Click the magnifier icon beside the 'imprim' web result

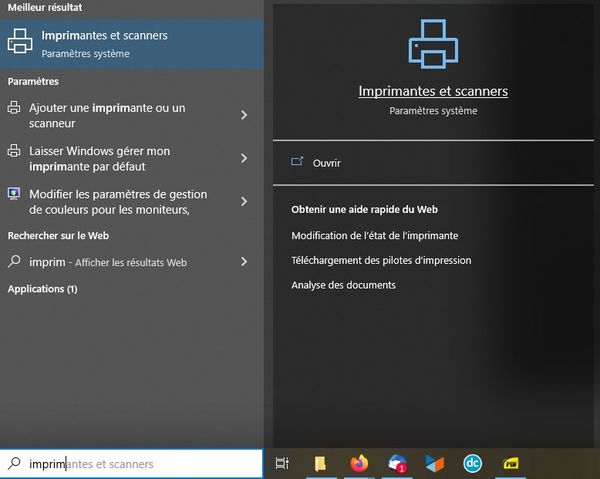(14, 261)
